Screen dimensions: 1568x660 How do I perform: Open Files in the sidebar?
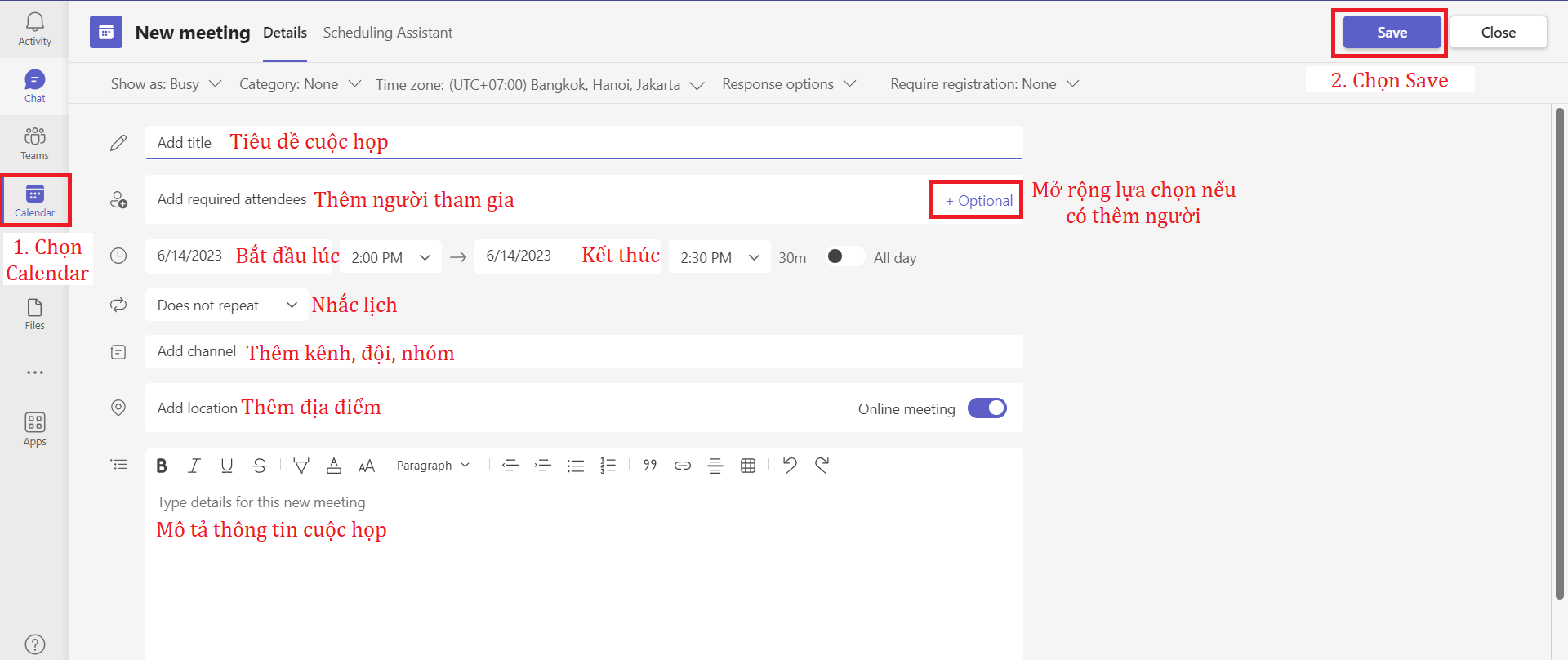coord(34,314)
